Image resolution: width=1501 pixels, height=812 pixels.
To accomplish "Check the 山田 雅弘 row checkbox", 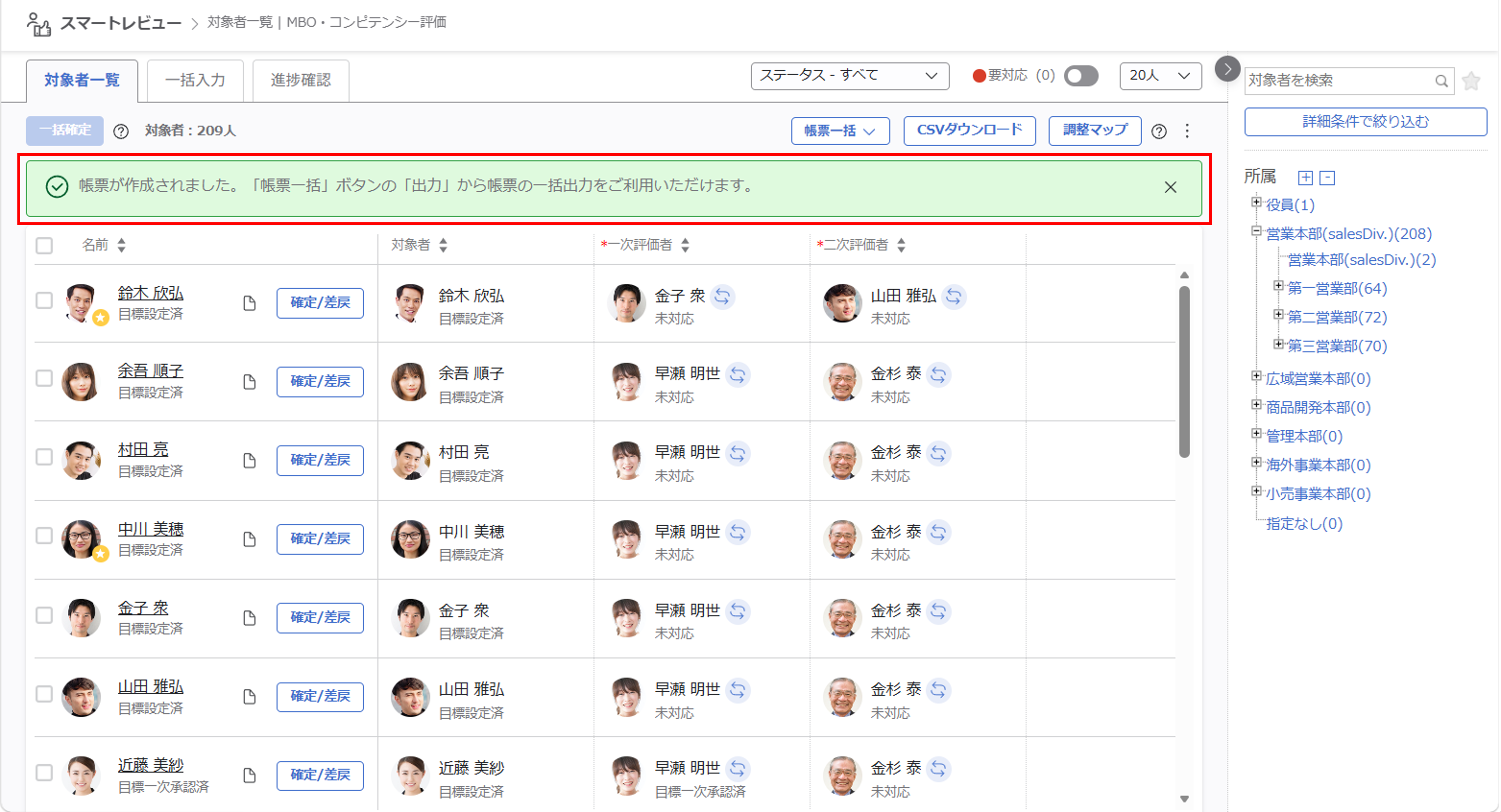I will tap(44, 694).
